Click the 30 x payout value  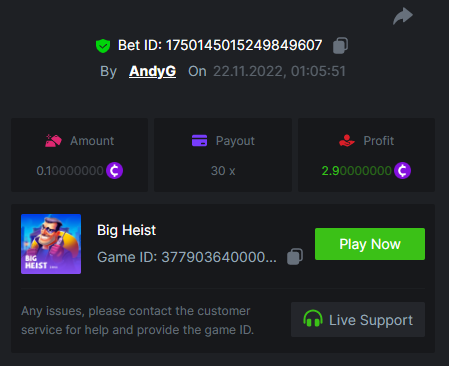point(223,171)
